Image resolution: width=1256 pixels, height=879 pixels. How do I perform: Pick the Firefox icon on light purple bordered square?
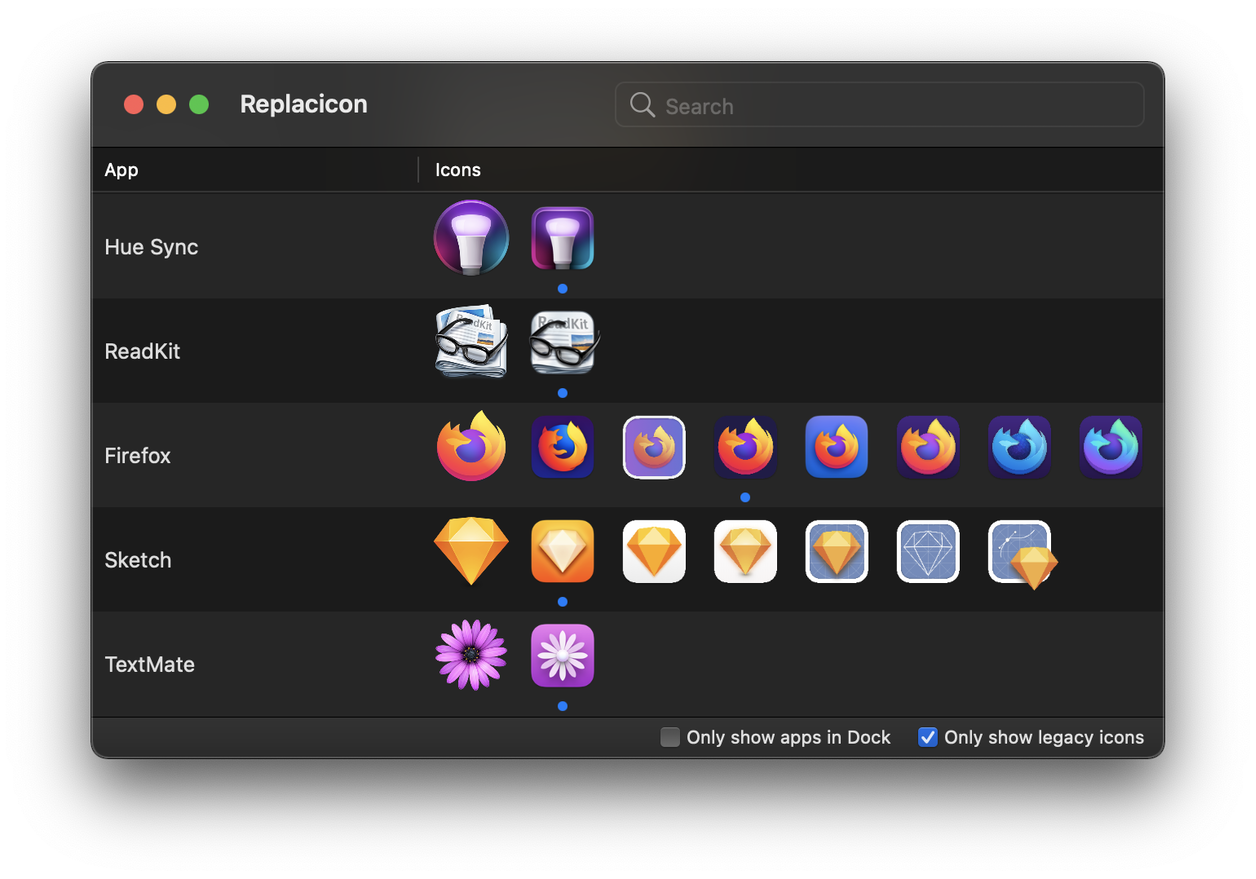click(654, 447)
